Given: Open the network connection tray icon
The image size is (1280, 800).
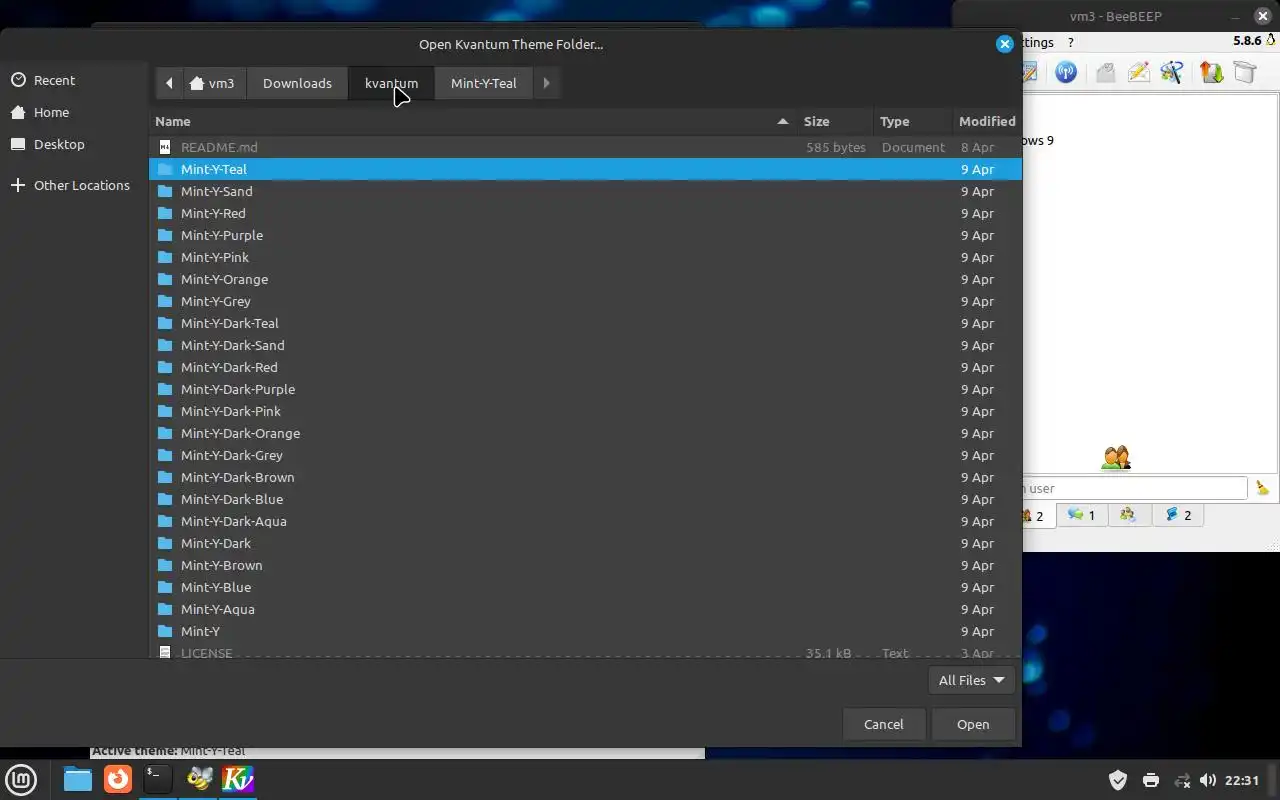Looking at the screenshot, I should (1182, 780).
